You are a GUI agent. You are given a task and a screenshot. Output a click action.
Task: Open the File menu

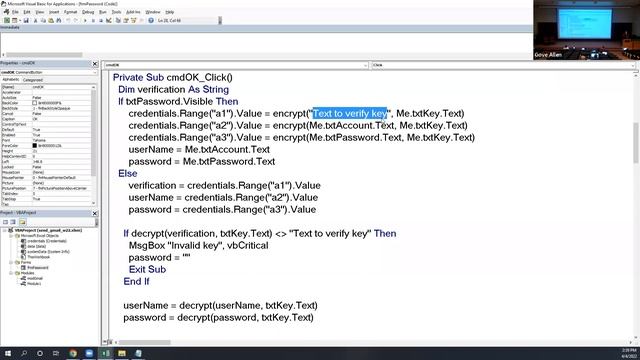click(15, 12)
